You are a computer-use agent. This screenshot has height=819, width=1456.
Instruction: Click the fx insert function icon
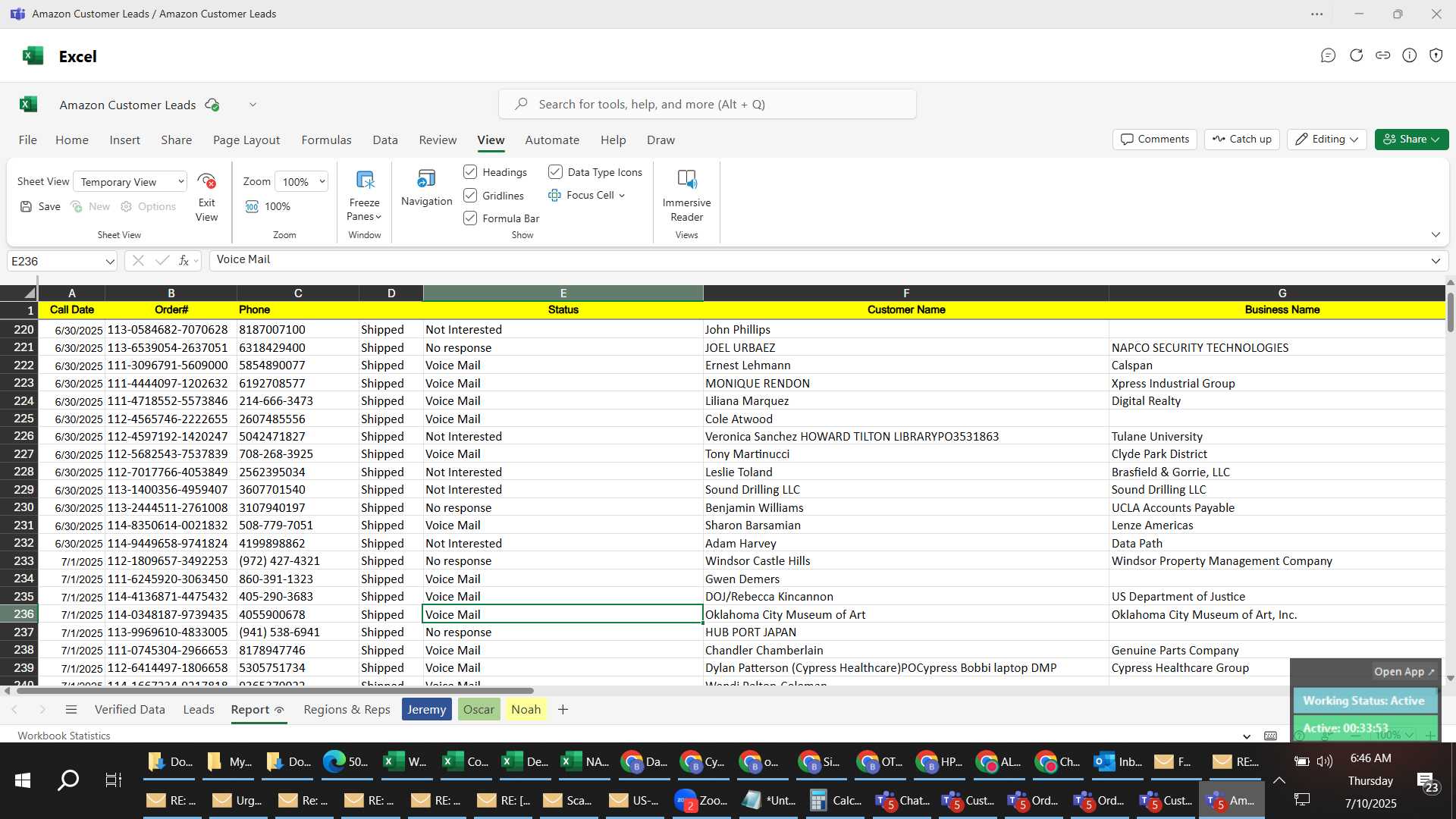click(x=184, y=261)
